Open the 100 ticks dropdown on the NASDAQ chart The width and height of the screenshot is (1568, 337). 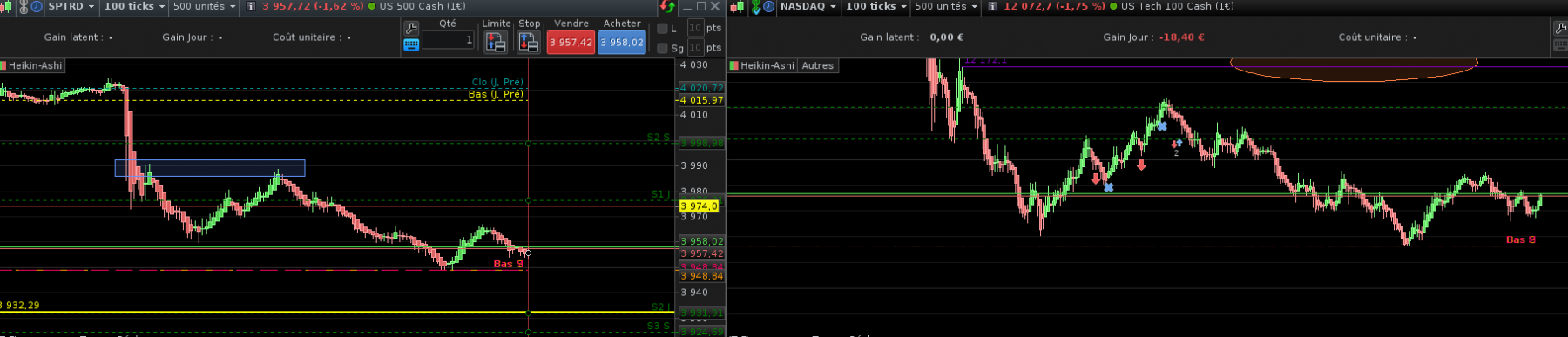pyautogui.click(x=876, y=6)
